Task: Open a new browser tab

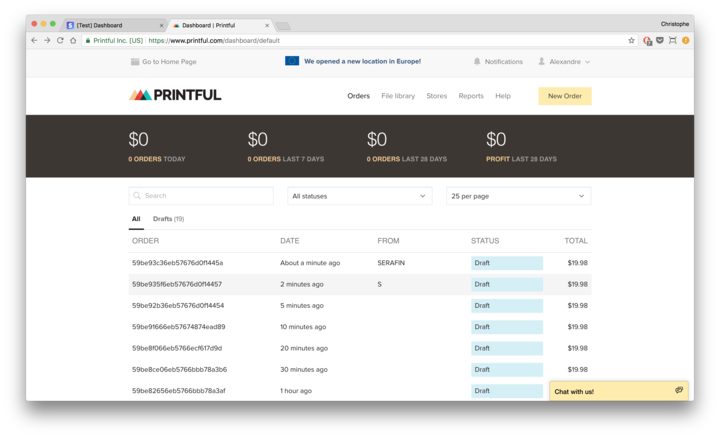Action: [283, 26]
